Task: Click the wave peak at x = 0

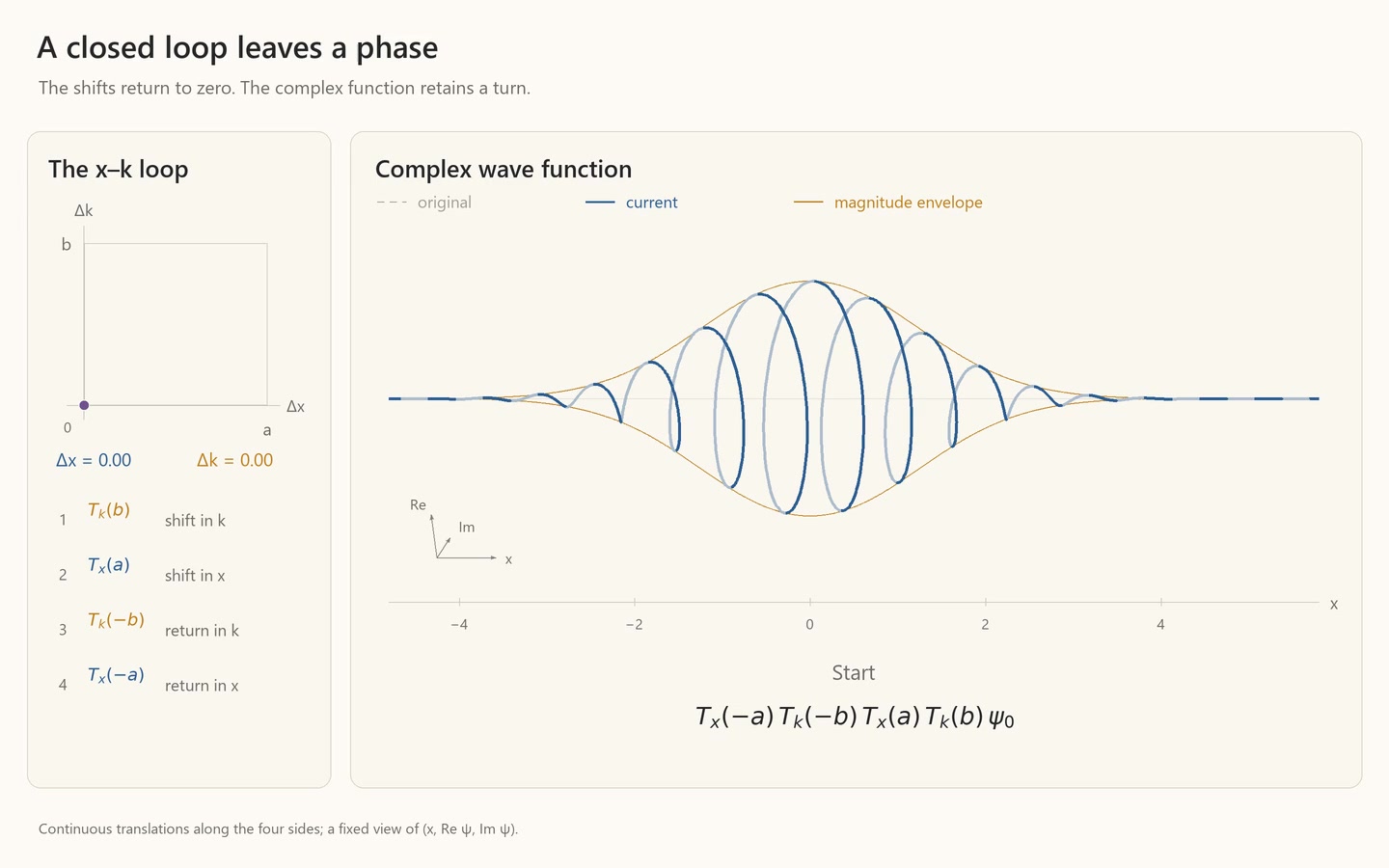Action: pos(815,282)
